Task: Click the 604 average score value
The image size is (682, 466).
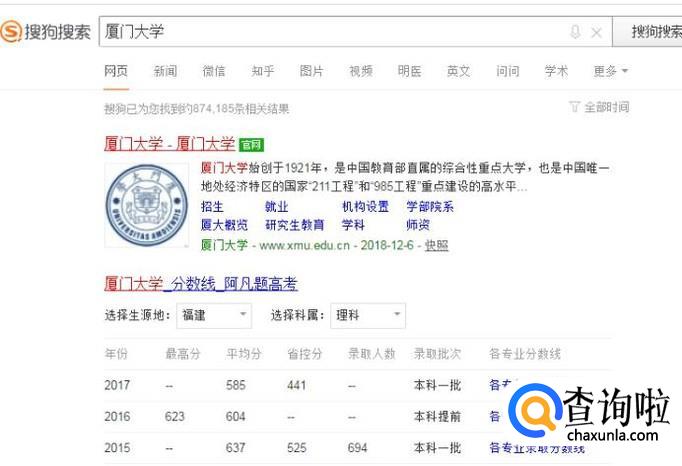Action: (x=236, y=416)
